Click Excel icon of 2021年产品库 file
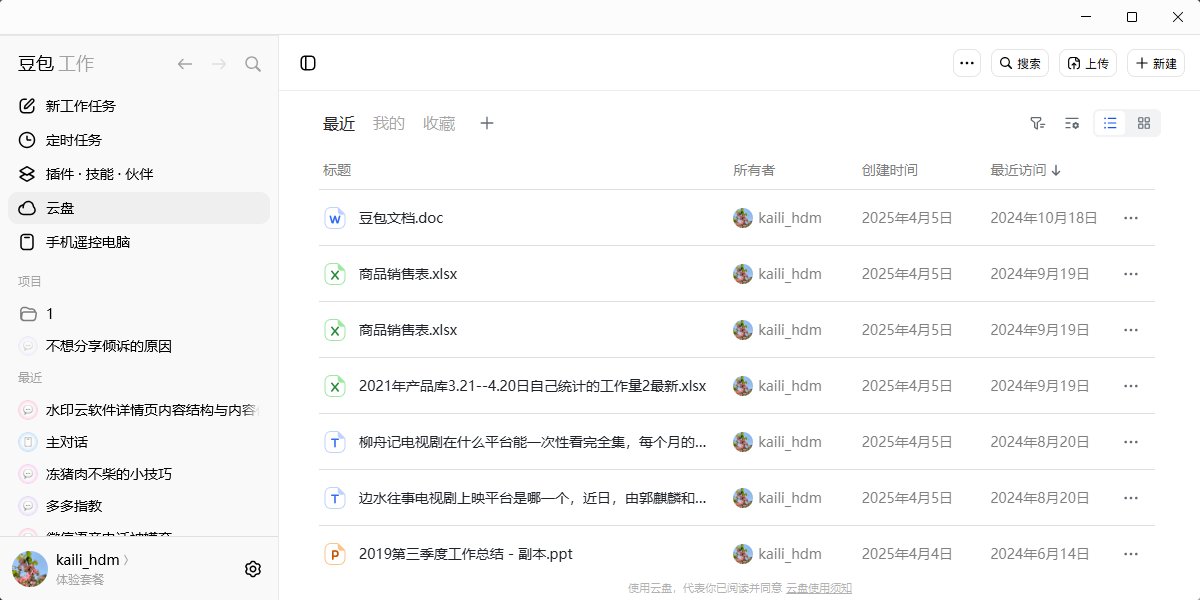Screen dimensions: 1200x600 click(x=335, y=386)
